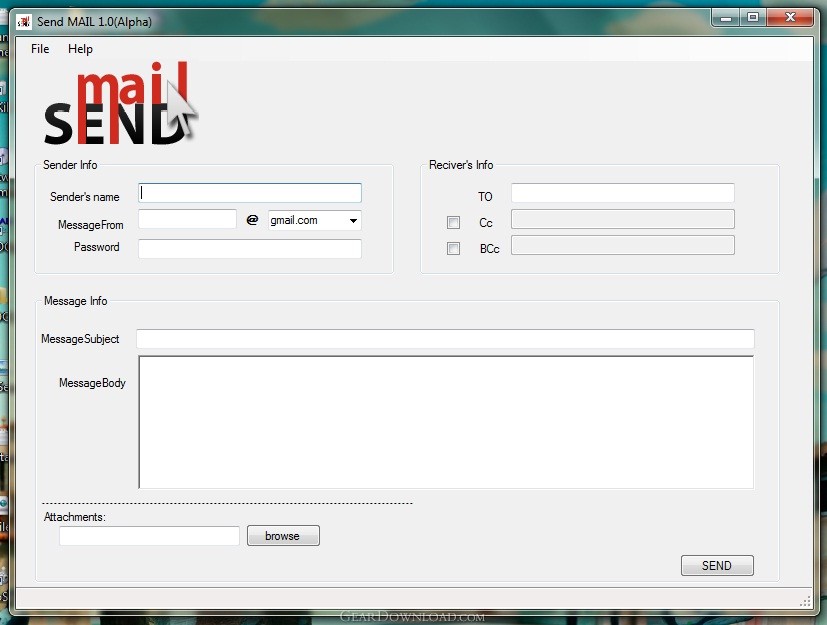Click the Send MAIL title bar app icon
Image resolution: width=827 pixels, height=625 pixels.
[x=24, y=22]
